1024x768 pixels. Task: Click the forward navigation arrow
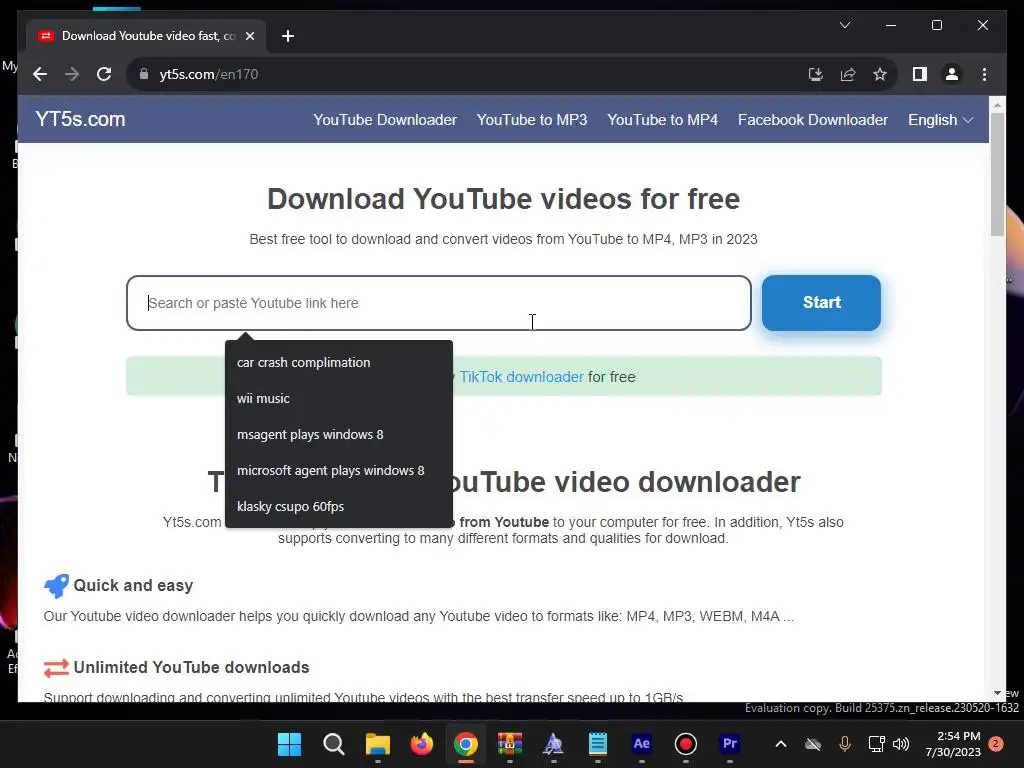point(72,74)
